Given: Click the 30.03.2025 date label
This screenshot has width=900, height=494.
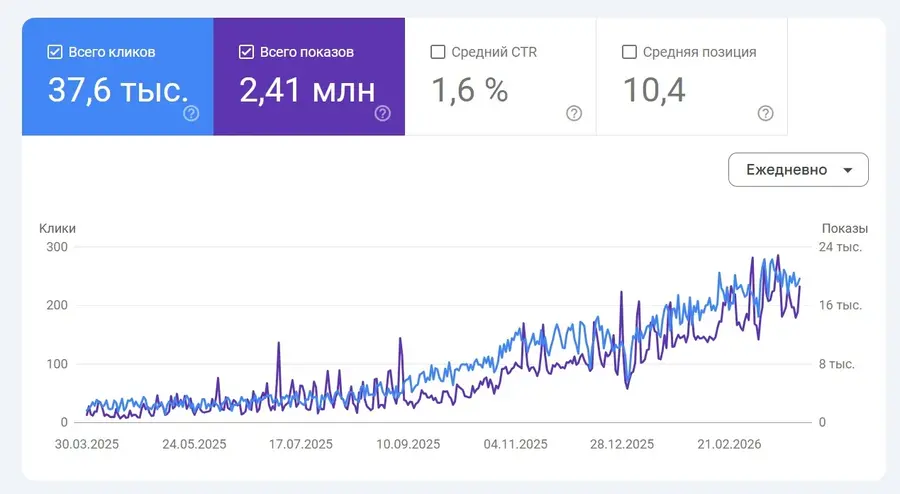Looking at the screenshot, I should click(x=87, y=444).
